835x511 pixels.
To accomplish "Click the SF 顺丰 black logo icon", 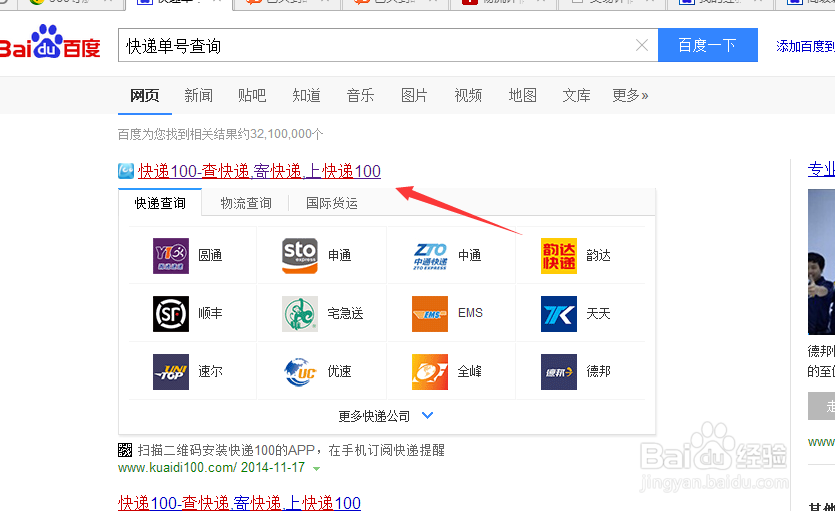I will coord(170,314).
